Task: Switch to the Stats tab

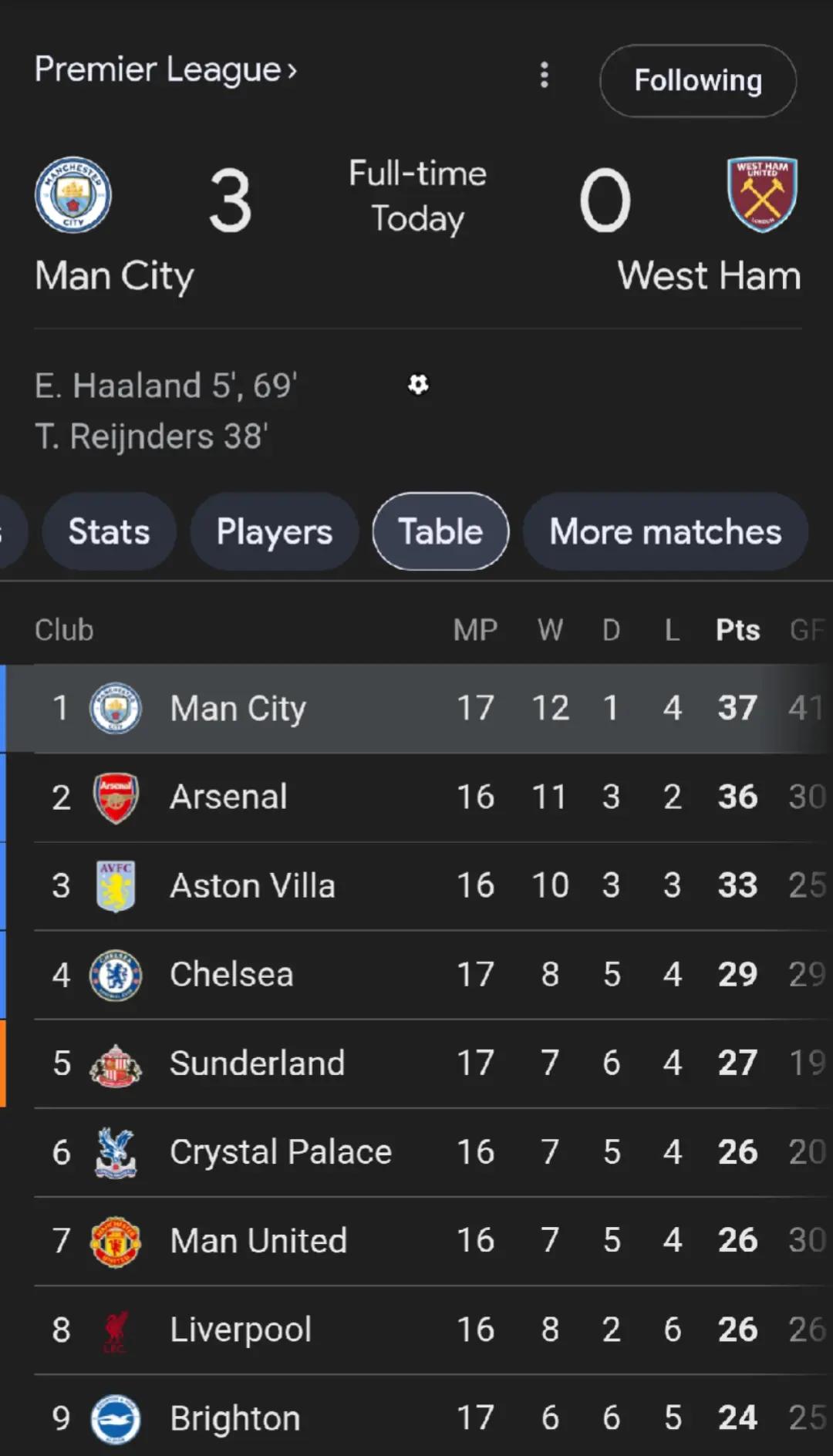Action: point(109,531)
